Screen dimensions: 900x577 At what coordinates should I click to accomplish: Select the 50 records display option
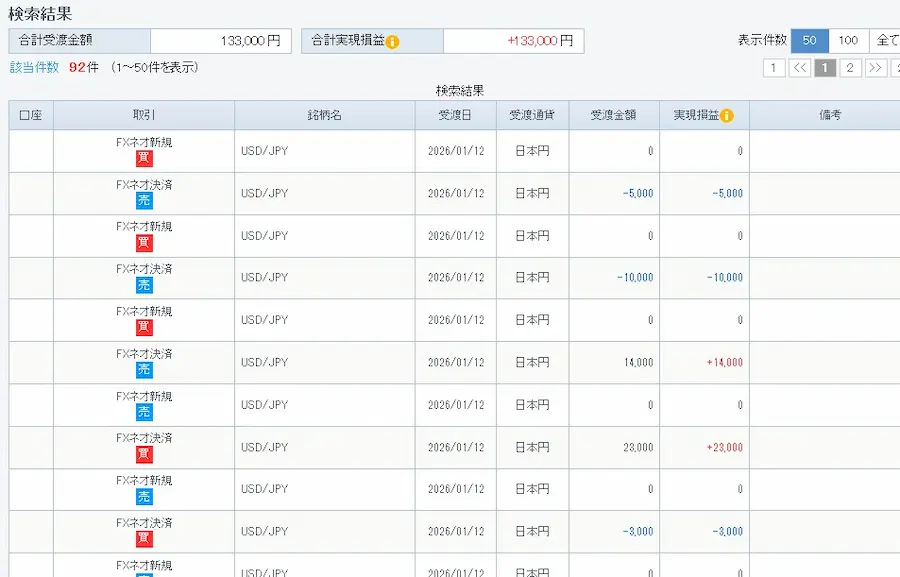[810, 41]
